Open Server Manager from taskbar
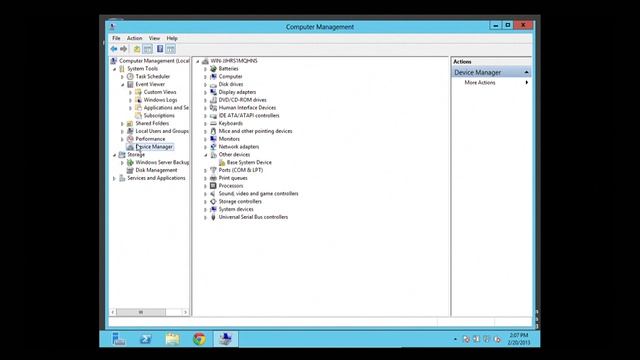This screenshot has height=360, width=640. point(119,339)
